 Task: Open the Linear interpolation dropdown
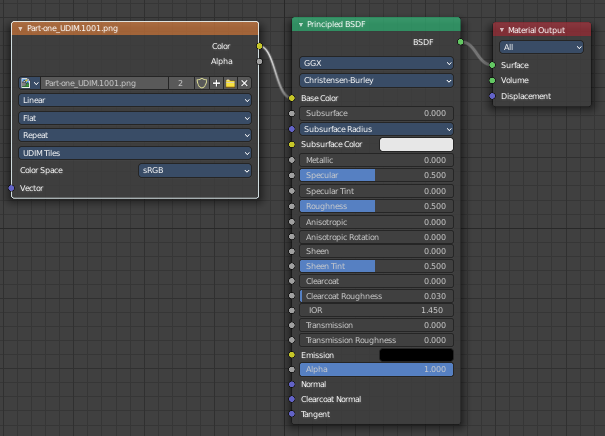tap(135, 100)
